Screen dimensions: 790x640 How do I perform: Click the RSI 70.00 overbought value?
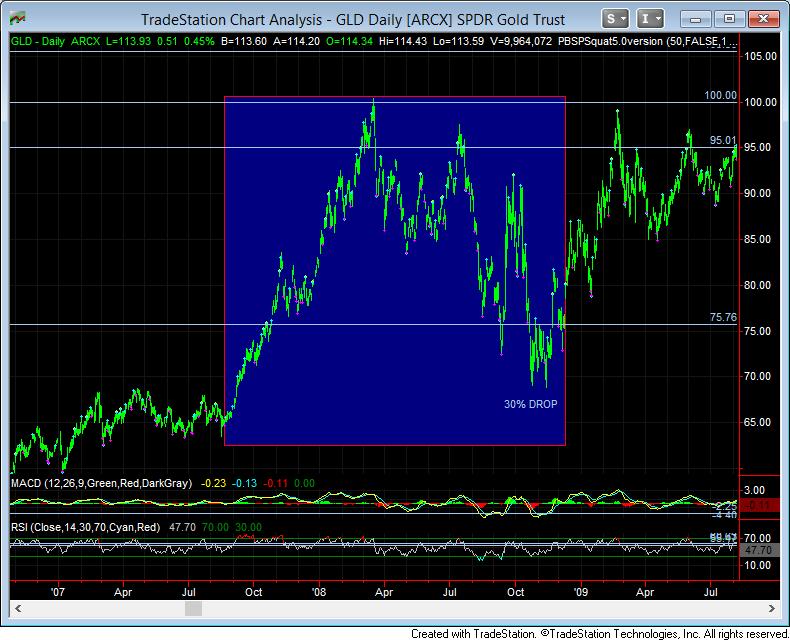(x=215, y=527)
